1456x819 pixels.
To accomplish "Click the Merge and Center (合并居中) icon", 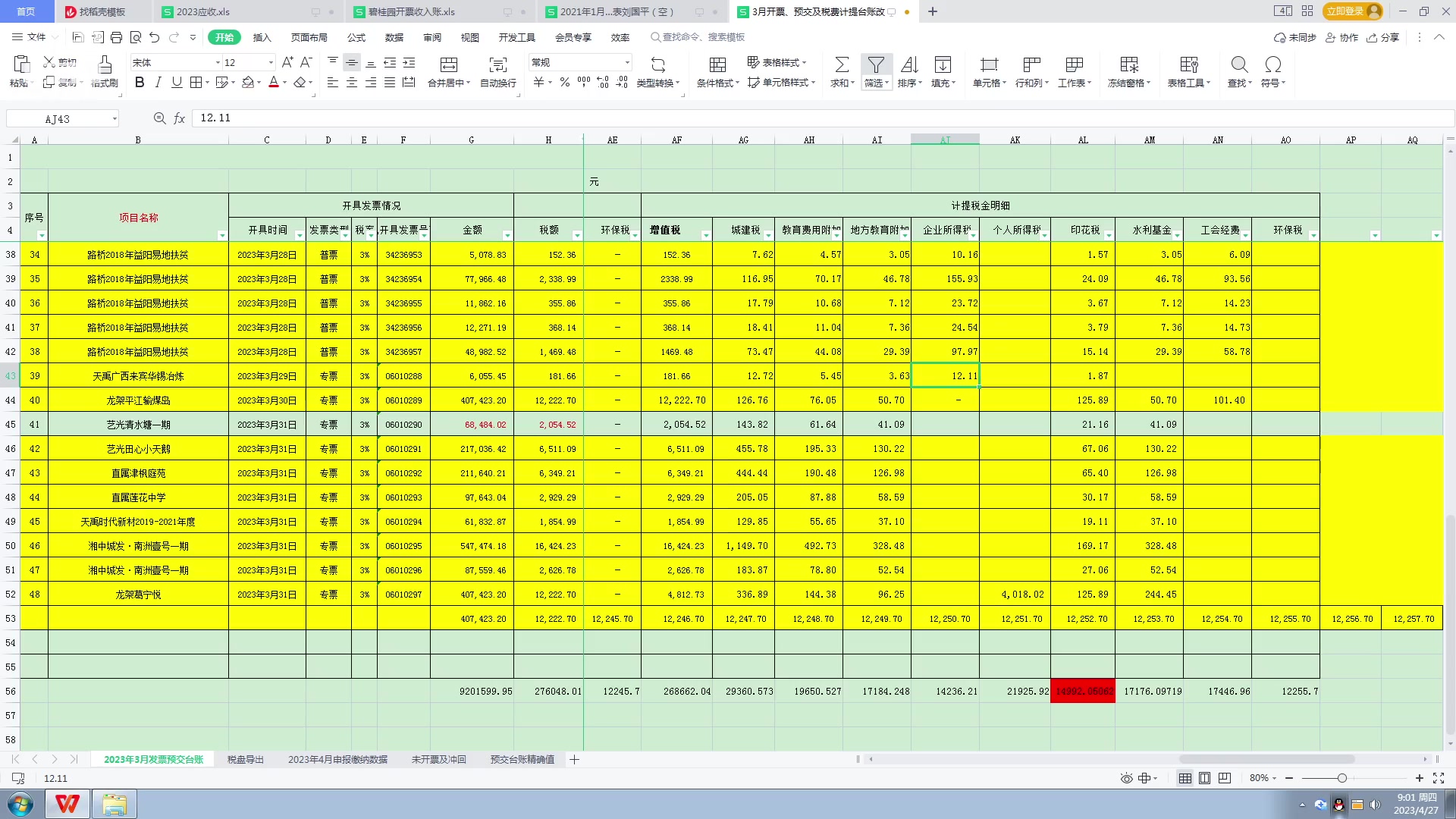I will [449, 64].
